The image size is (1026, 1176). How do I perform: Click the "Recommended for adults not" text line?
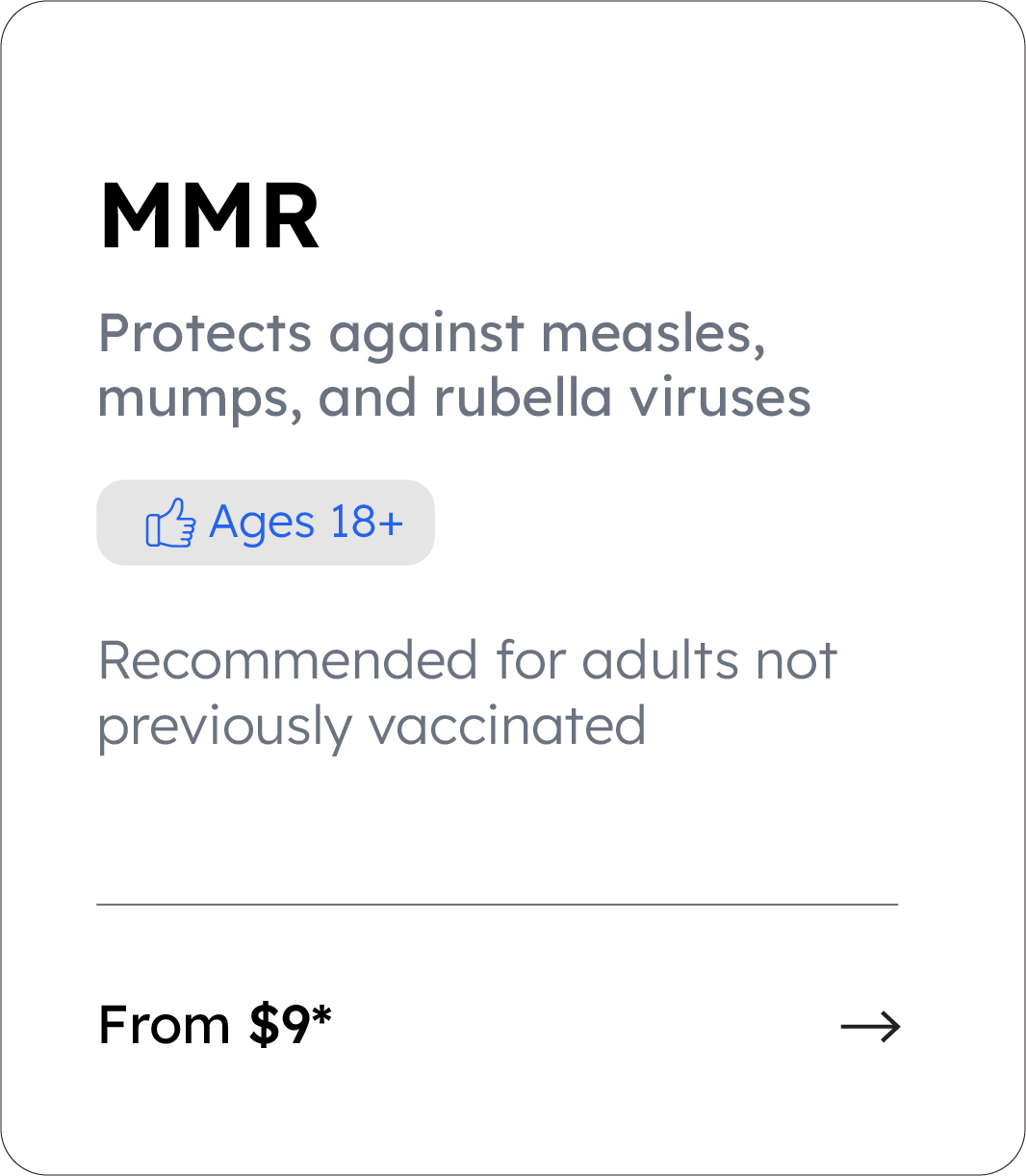point(468,661)
